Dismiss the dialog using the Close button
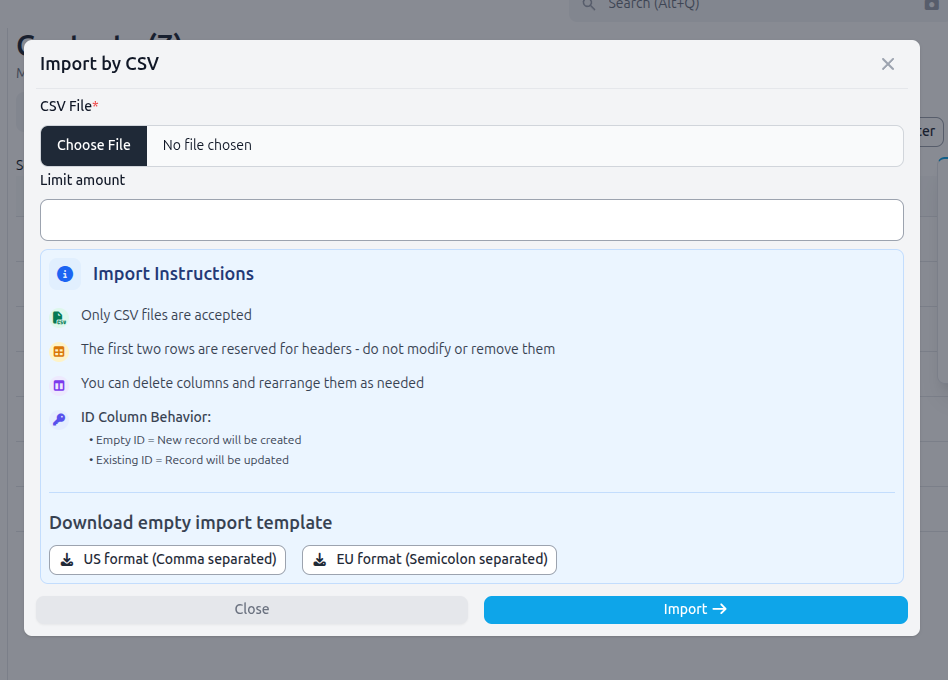 pos(252,609)
